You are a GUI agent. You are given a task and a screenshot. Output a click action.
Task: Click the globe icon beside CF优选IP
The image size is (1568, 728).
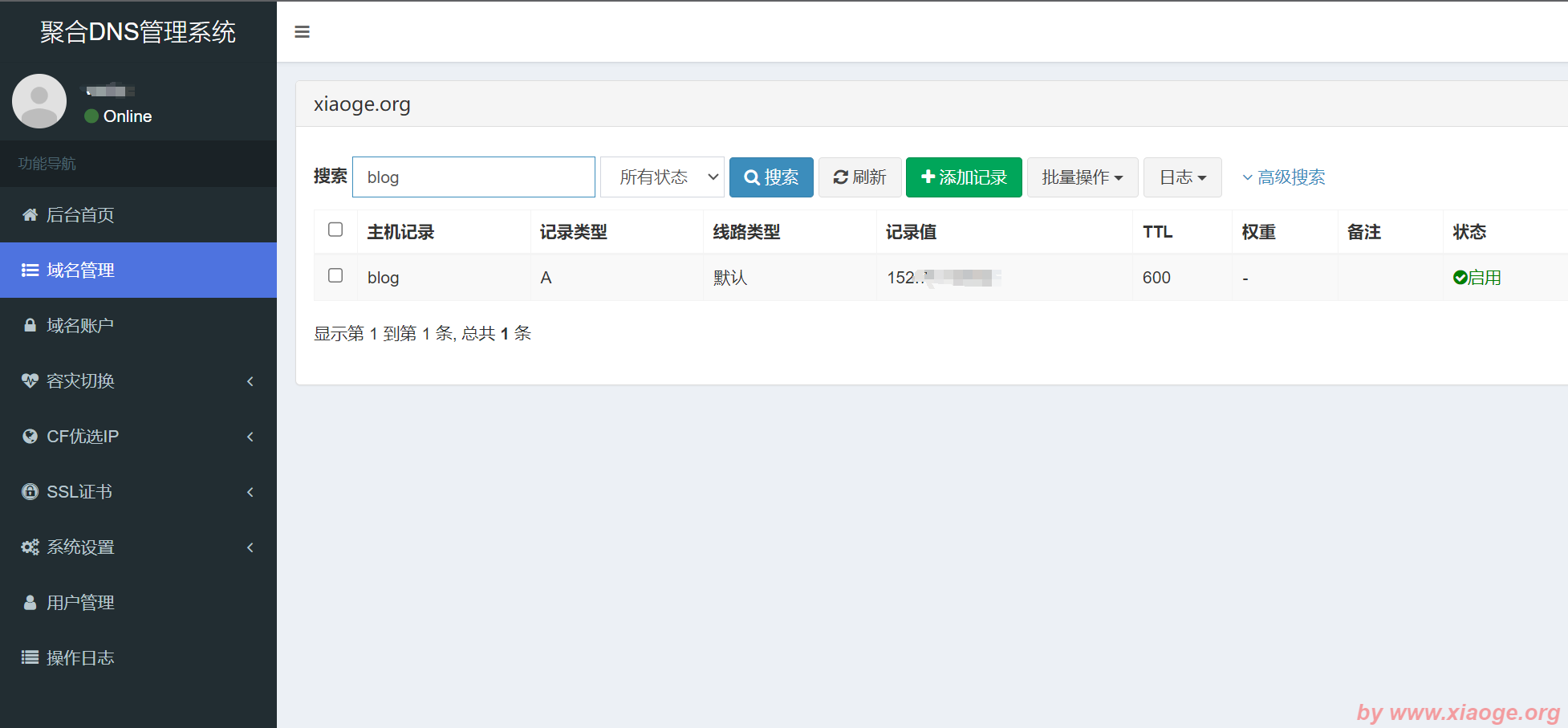point(30,437)
